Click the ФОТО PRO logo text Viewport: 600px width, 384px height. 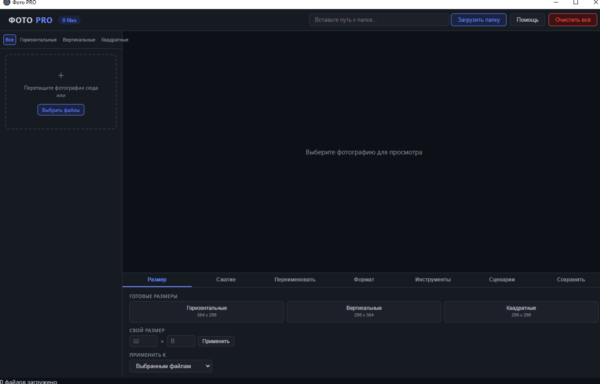(31, 20)
